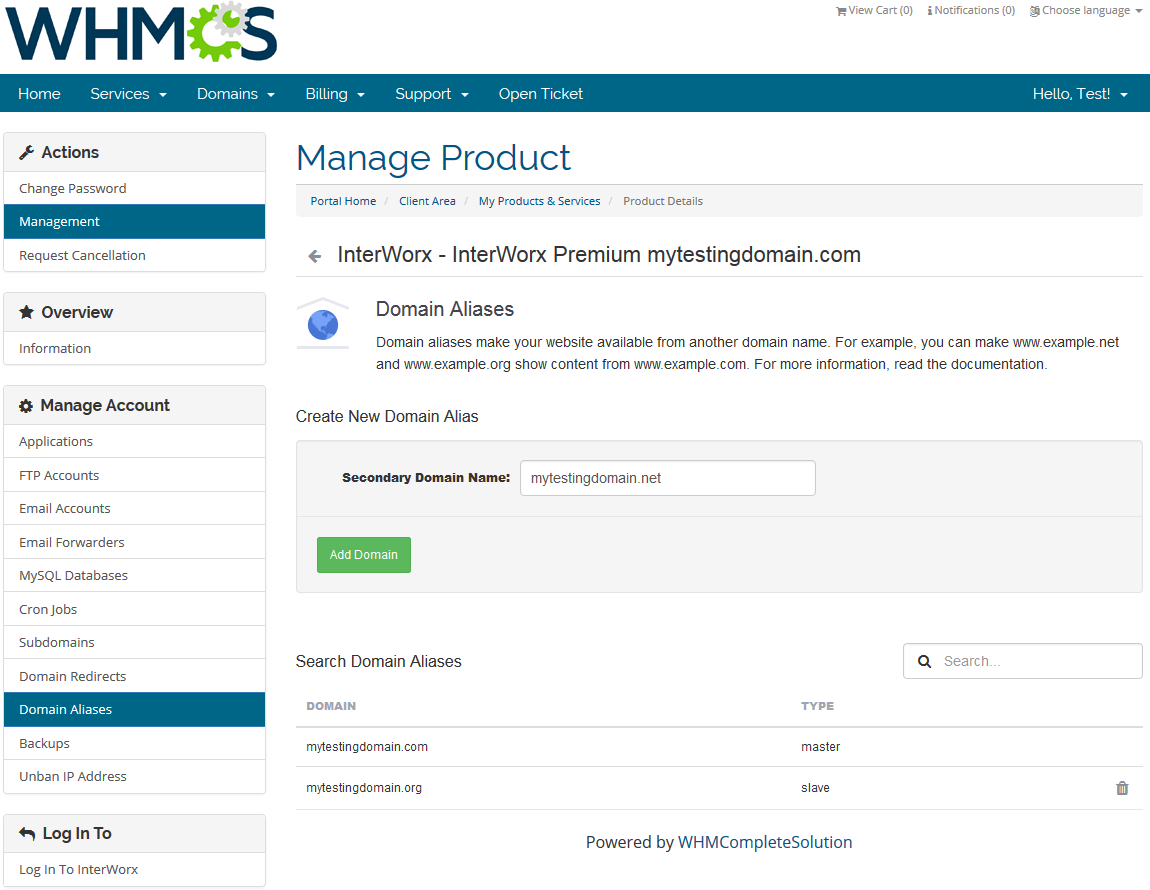Open Unban IP Address

coord(134,776)
